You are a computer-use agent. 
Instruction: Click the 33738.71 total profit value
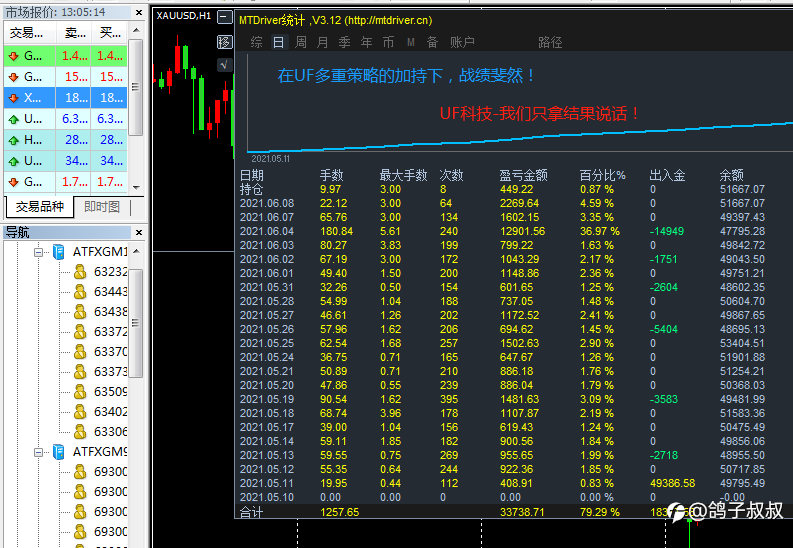[x=522, y=512]
